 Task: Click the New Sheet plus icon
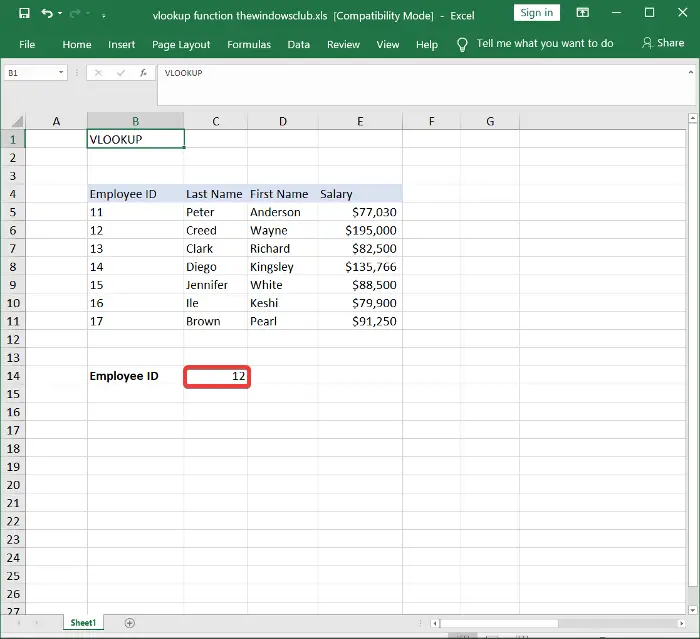coord(129,623)
